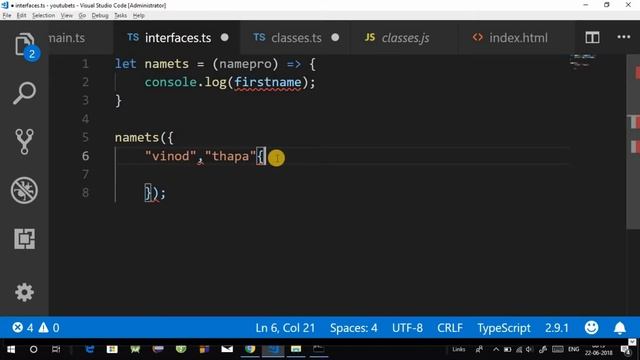Image resolution: width=640 pixels, height=360 pixels.
Task: Click the minimap code preview
Action: pyautogui.click(x=582, y=61)
